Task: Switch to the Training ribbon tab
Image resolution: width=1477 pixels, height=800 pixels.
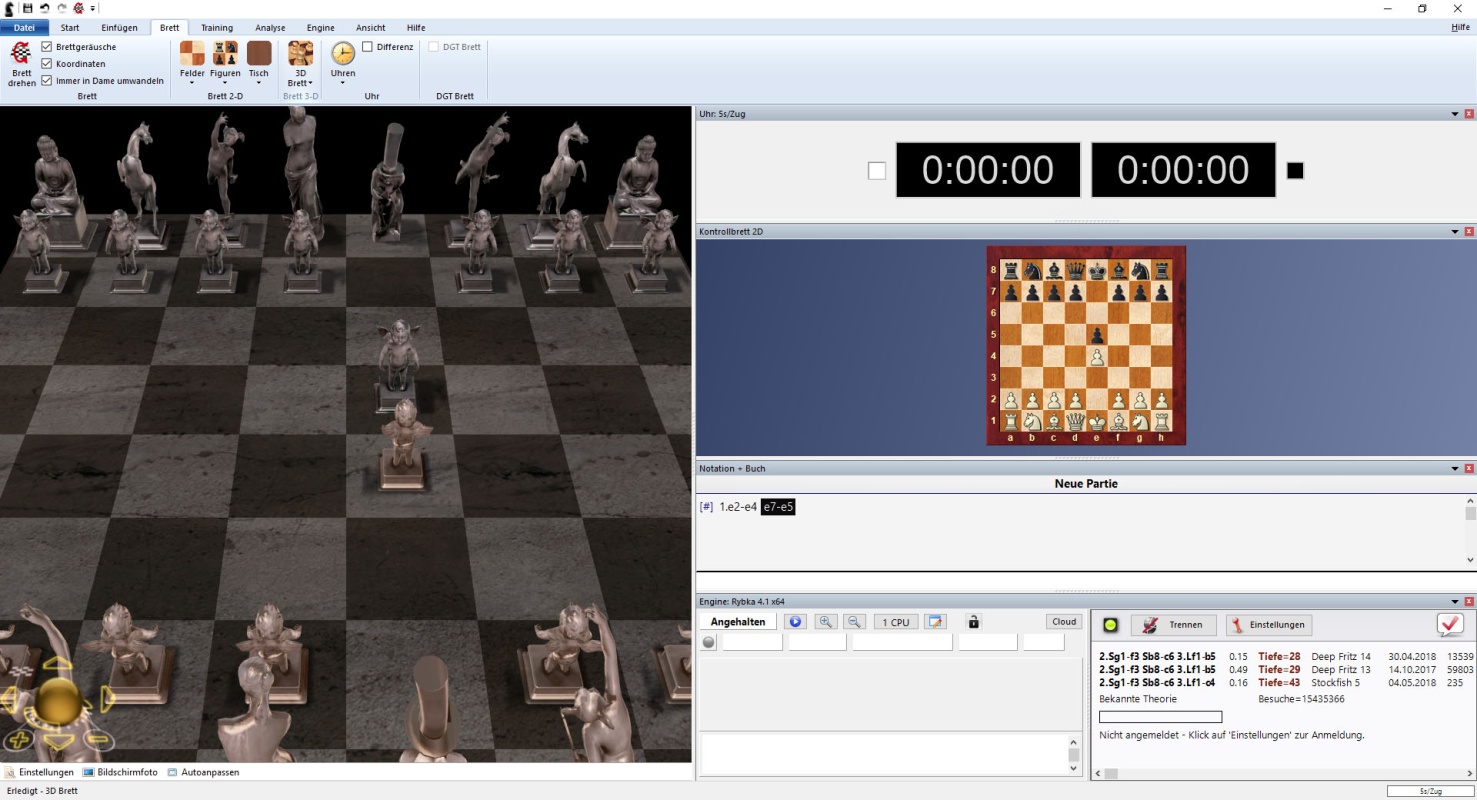Action: [217, 28]
